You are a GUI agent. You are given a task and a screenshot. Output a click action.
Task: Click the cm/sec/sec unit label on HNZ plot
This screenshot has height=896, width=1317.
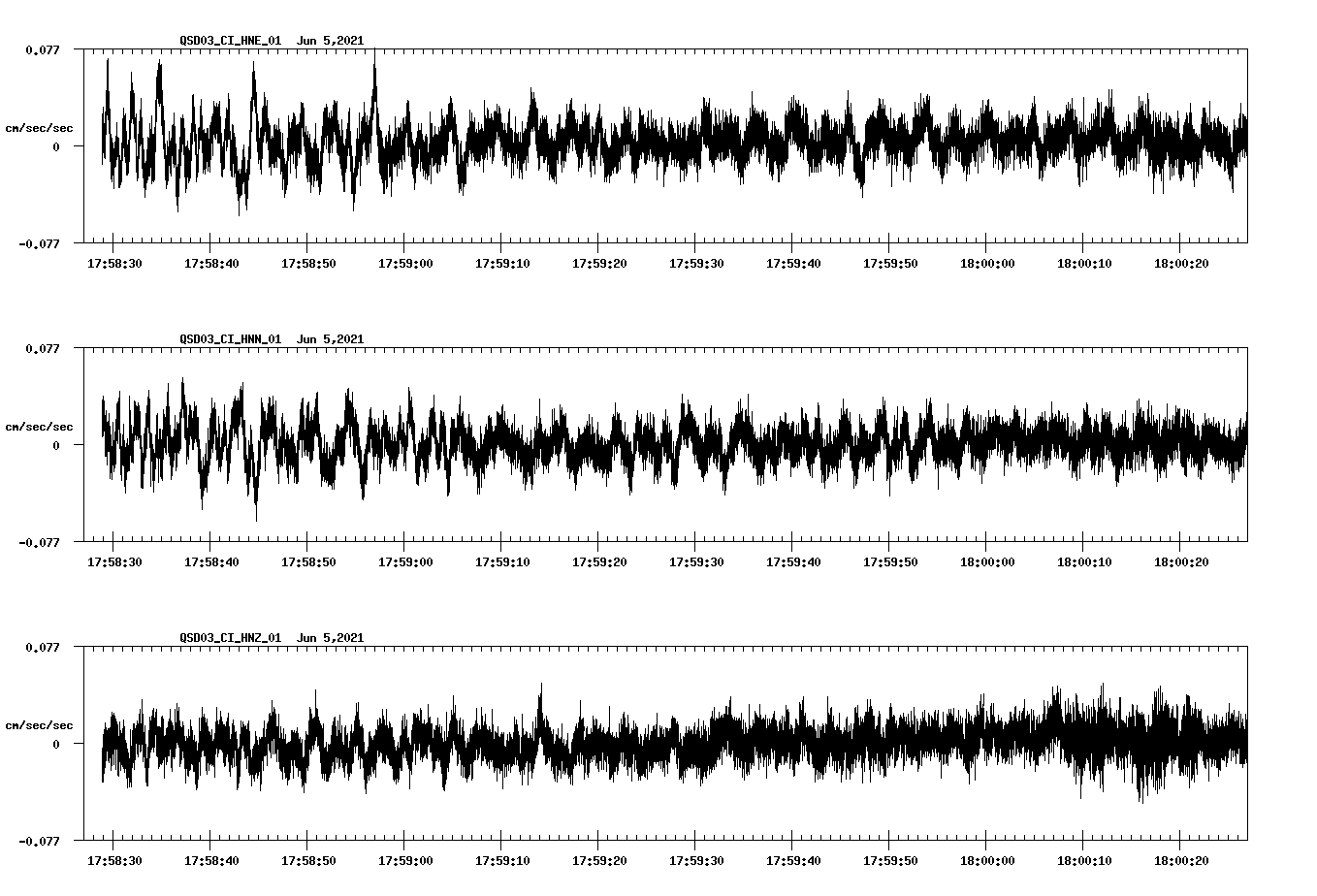tap(39, 725)
